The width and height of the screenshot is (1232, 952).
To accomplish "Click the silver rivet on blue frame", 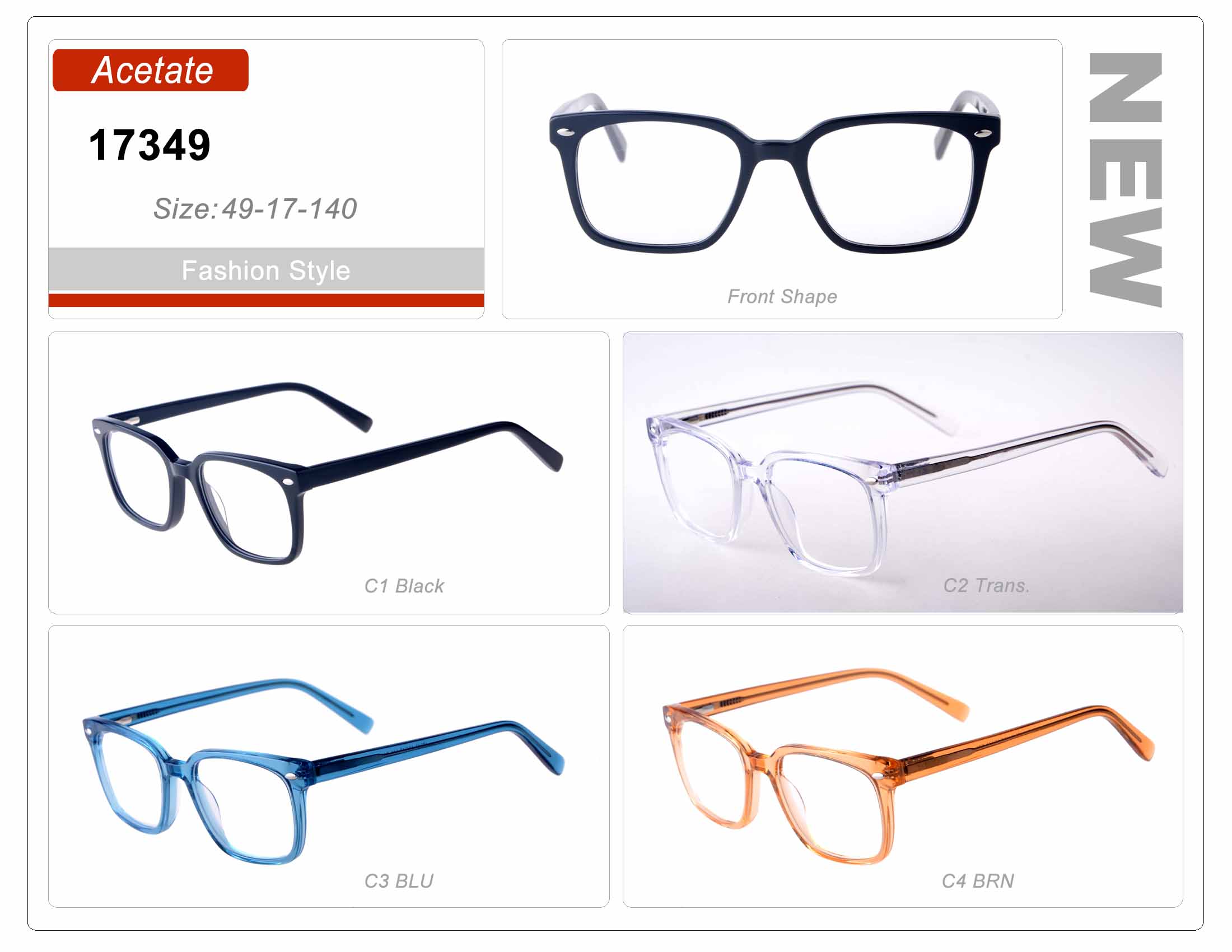I will (290, 777).
